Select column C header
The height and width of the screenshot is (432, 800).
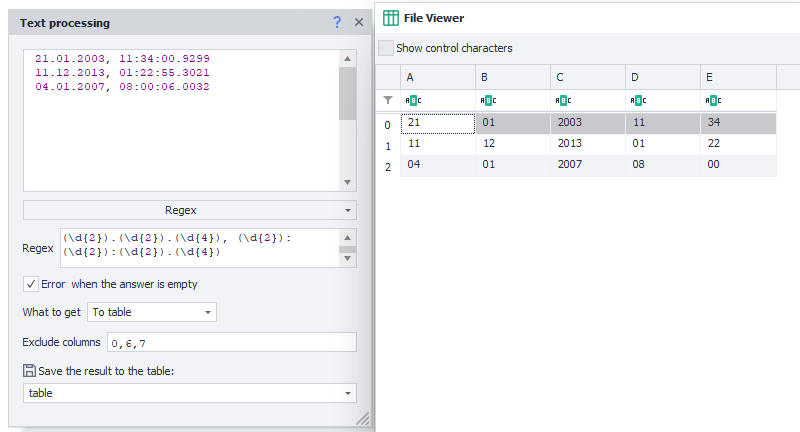point(587,77)
